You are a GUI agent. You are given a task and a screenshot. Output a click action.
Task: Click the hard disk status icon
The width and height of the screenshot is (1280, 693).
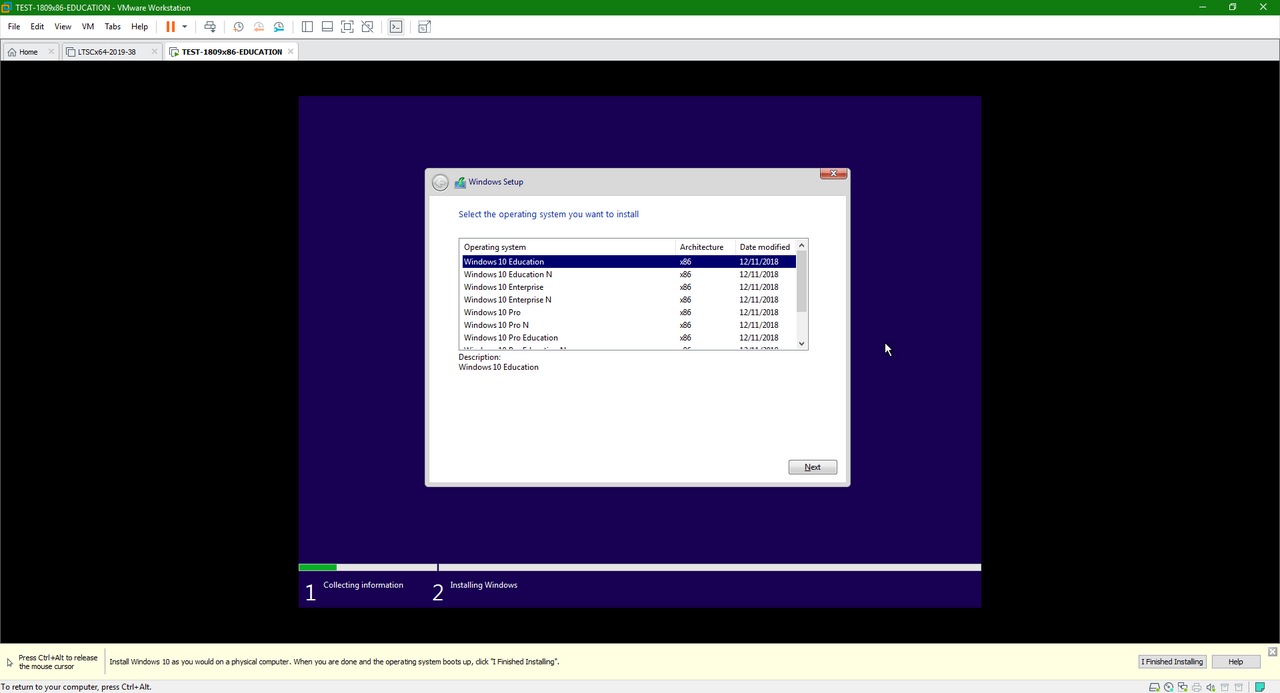click(1155, 688)
